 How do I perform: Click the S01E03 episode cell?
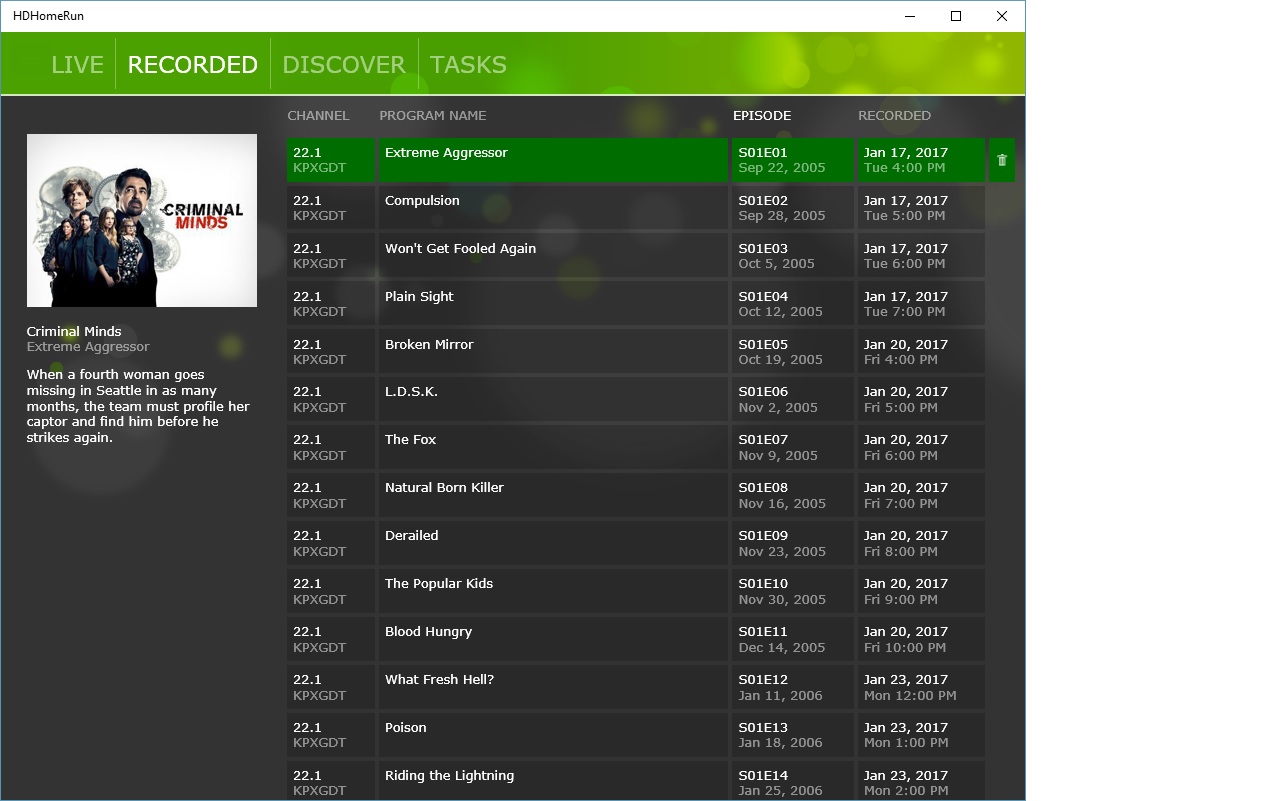pos(793,256)
